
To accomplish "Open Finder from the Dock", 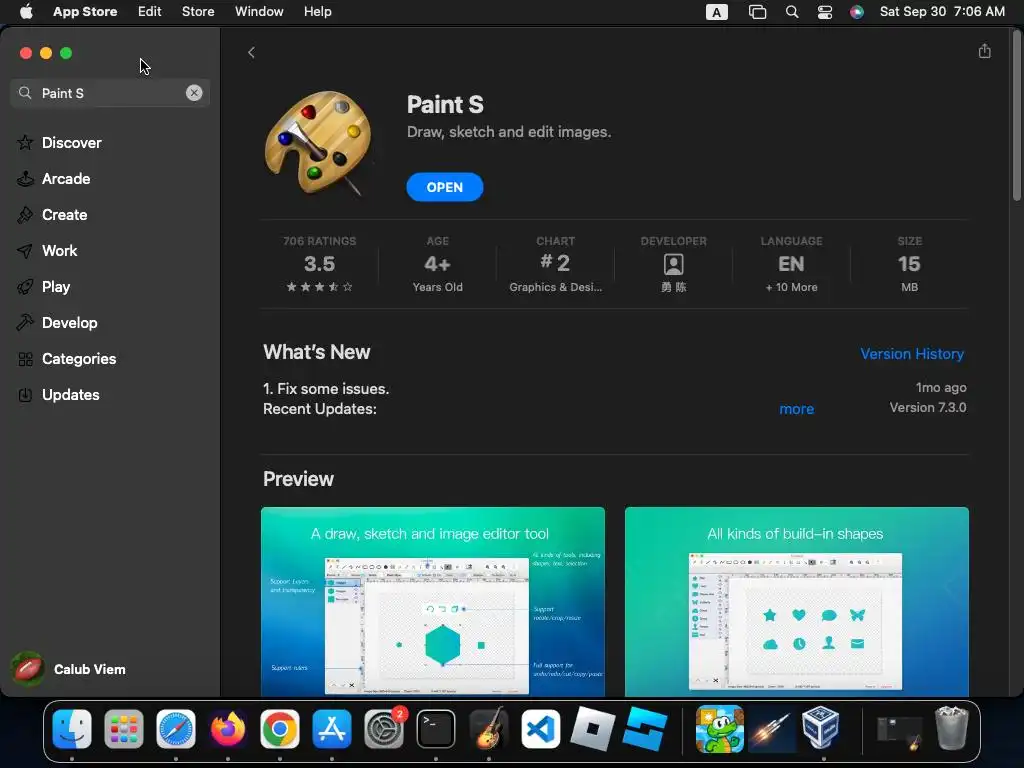I will (72, 729).
